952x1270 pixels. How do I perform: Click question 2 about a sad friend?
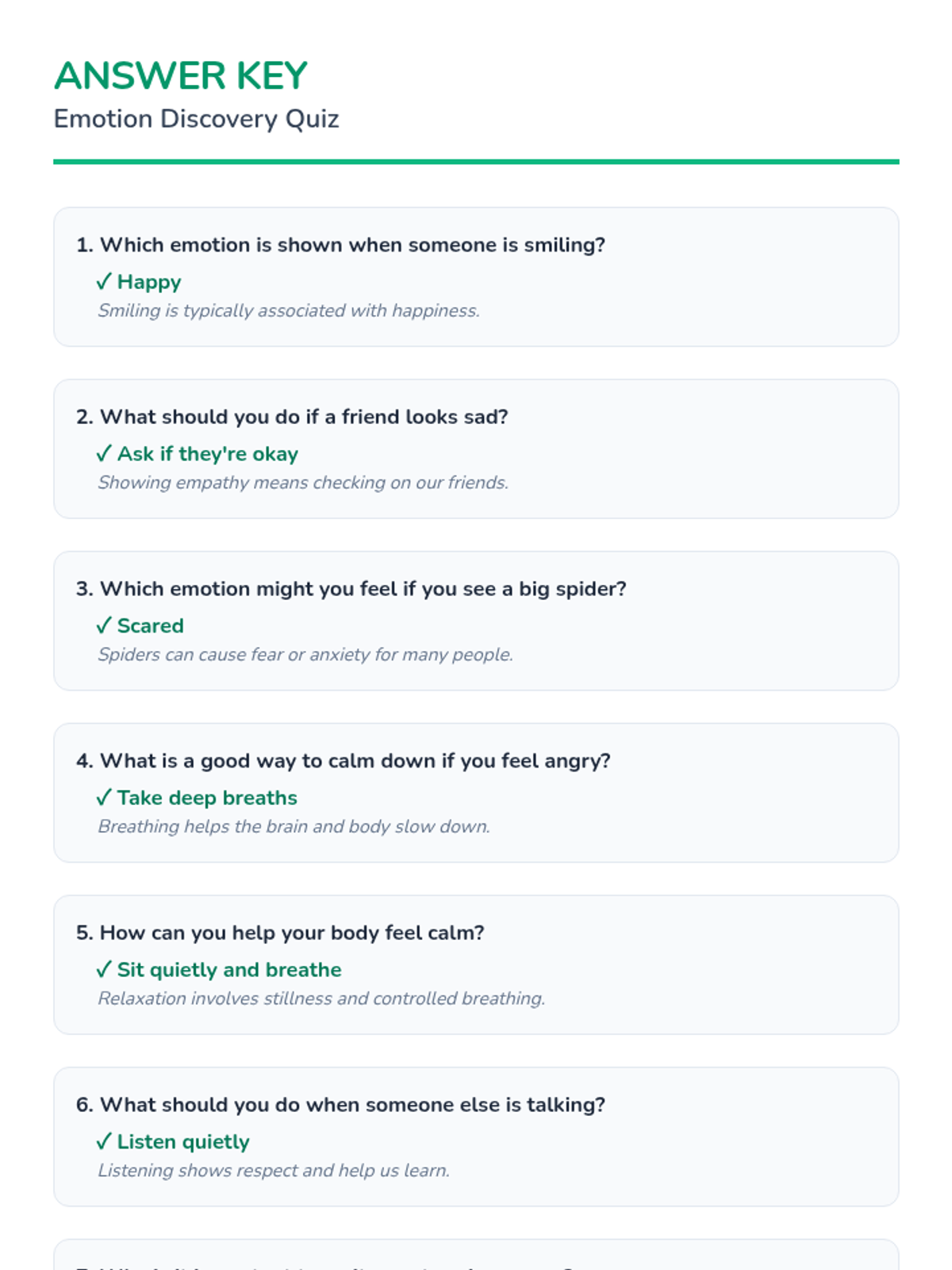tap(292, 417)
